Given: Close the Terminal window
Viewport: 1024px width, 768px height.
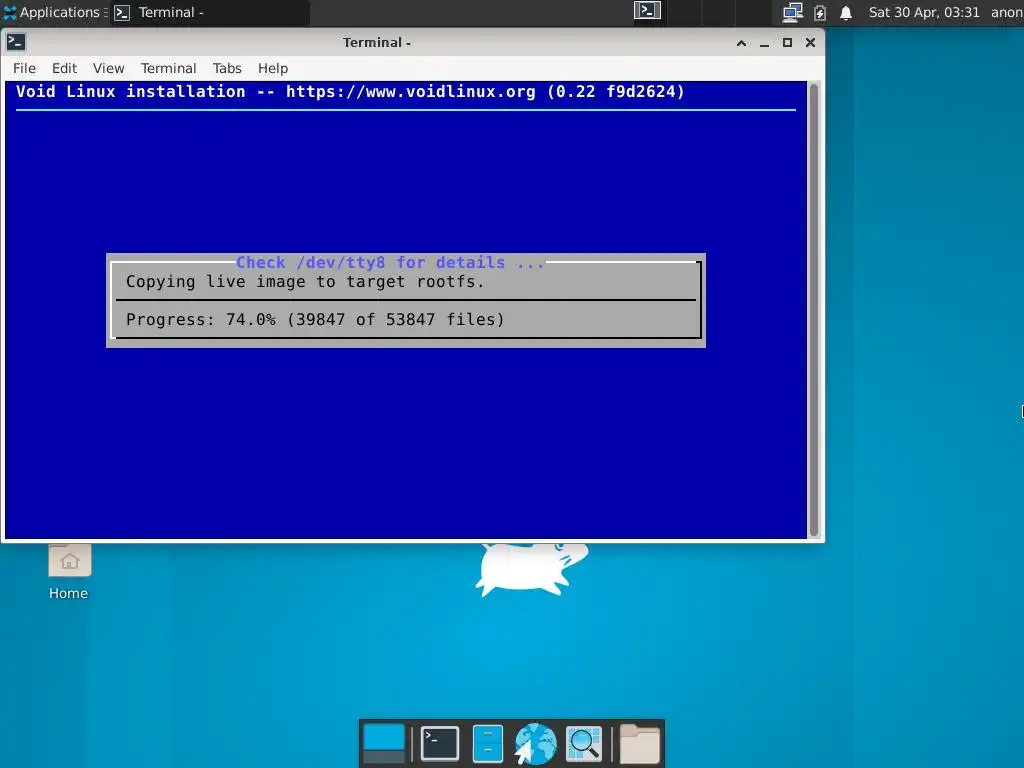Looking at the screenshot, I should [810, 42].
